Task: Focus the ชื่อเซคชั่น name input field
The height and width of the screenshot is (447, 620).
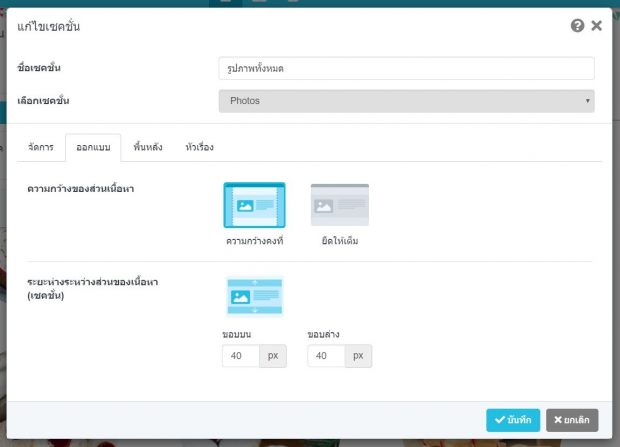Action: [406, 68]
